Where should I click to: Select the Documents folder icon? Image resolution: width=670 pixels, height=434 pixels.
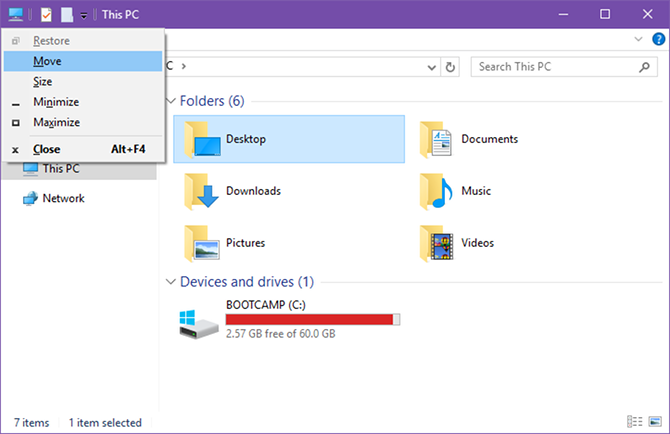(x=436, y=139)
